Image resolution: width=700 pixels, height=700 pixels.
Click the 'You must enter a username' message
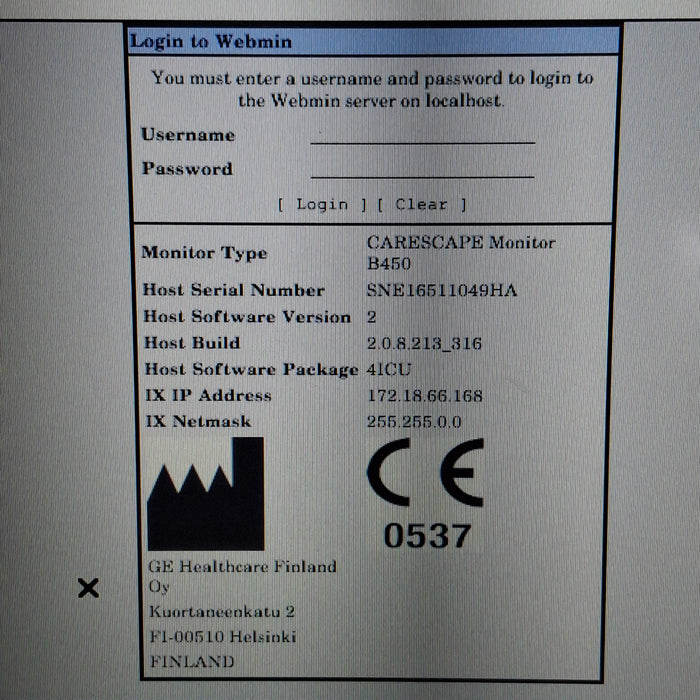click(x=372, y=89)
